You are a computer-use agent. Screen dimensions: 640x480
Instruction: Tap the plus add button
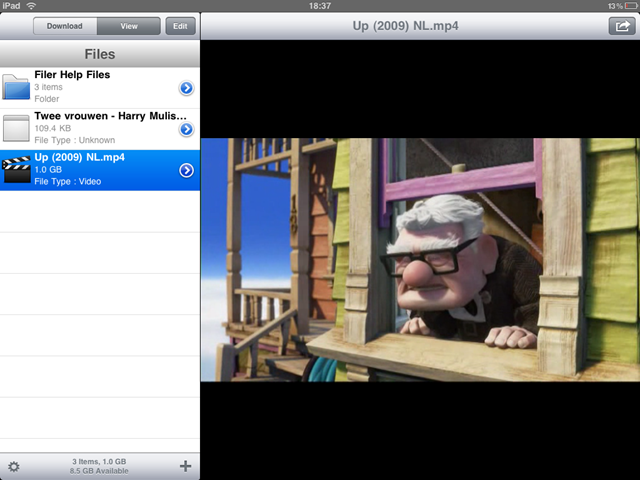point(185,466)
